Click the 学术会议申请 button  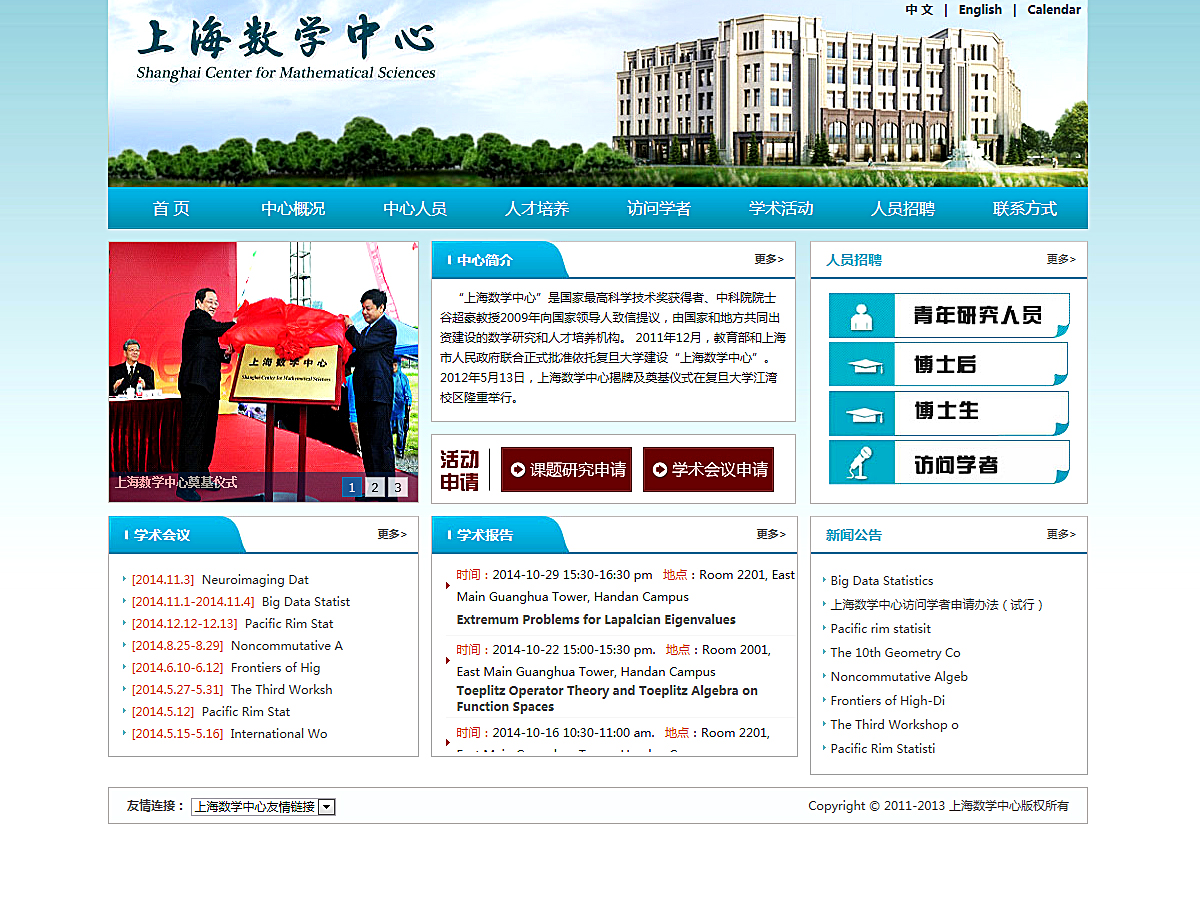[x=708, y=469]
